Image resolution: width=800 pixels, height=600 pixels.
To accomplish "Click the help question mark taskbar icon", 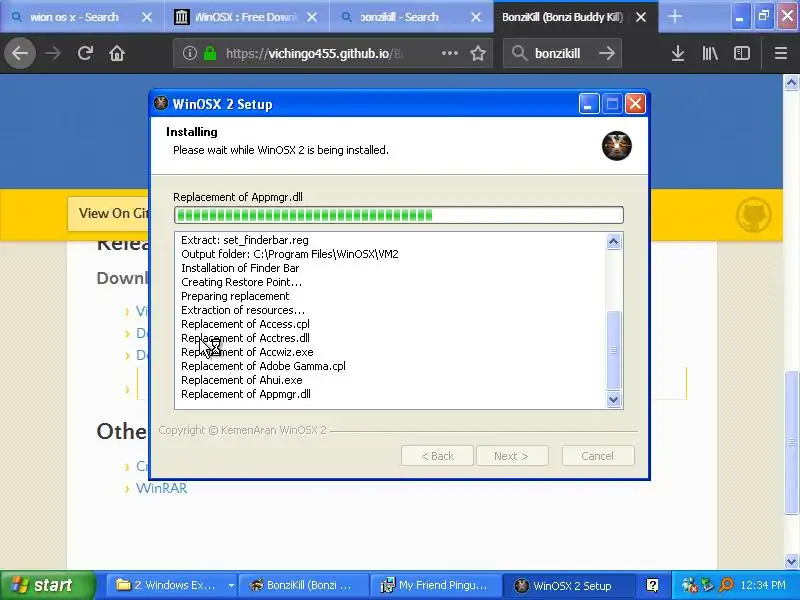I will coord(652,585).
